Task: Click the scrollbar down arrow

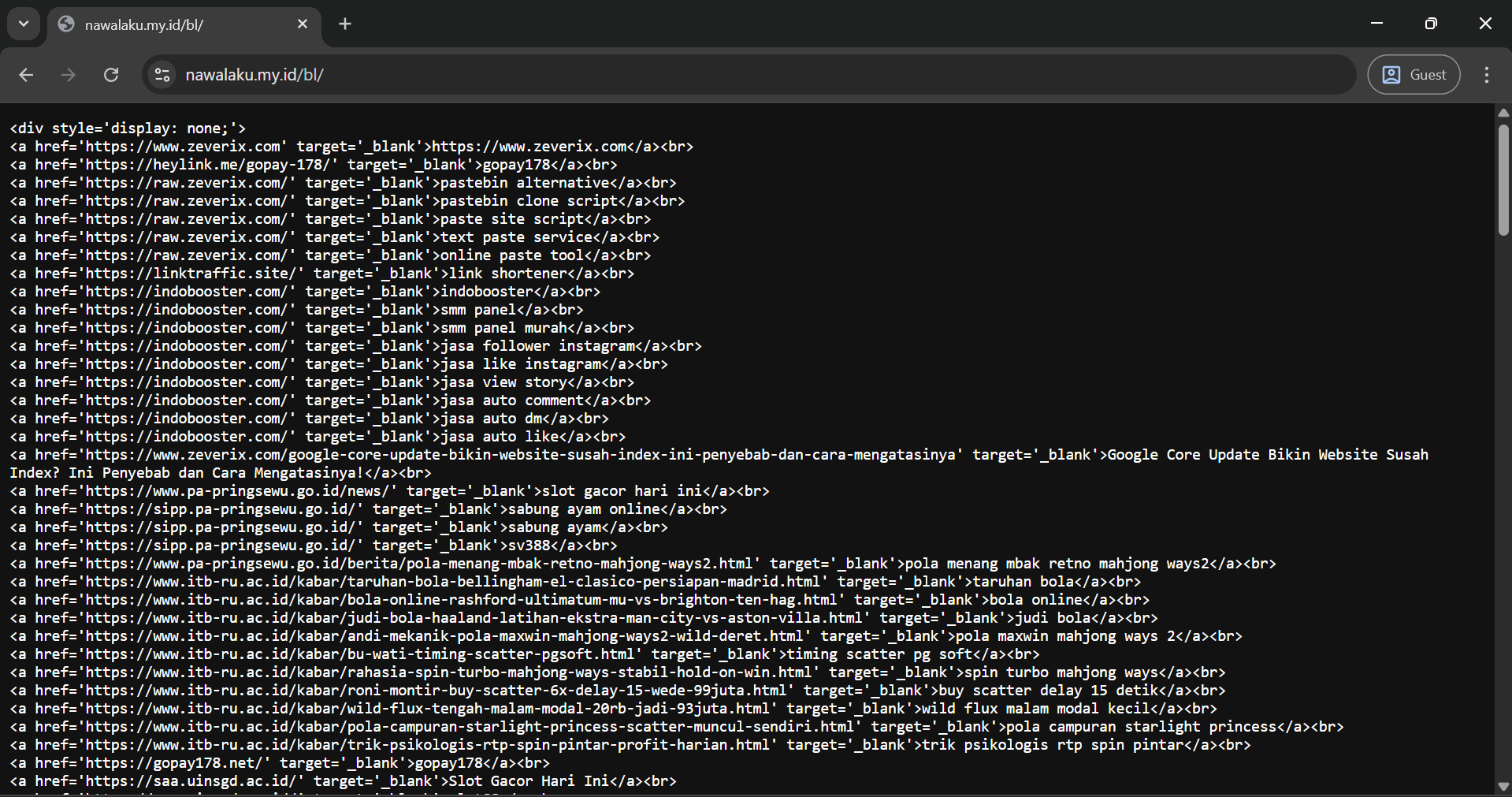Action: tap(1503, 786)
